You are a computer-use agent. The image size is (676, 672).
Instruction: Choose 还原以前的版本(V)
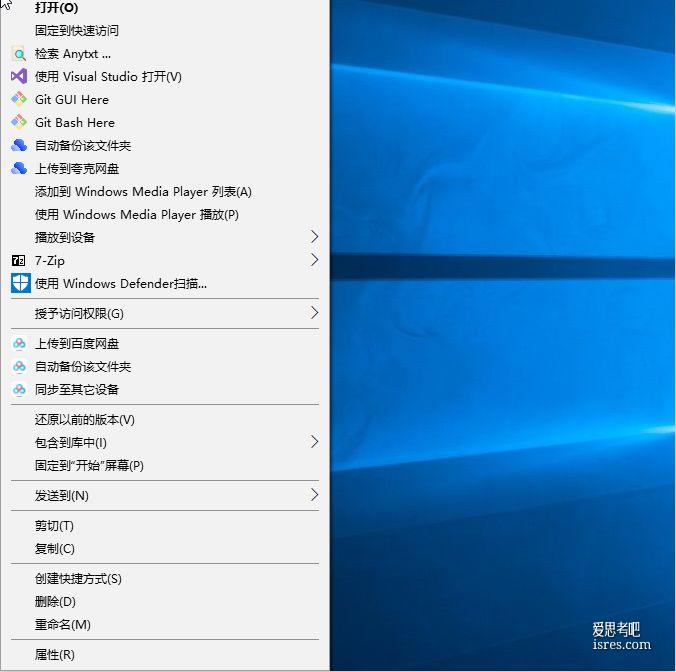point(165,419)
